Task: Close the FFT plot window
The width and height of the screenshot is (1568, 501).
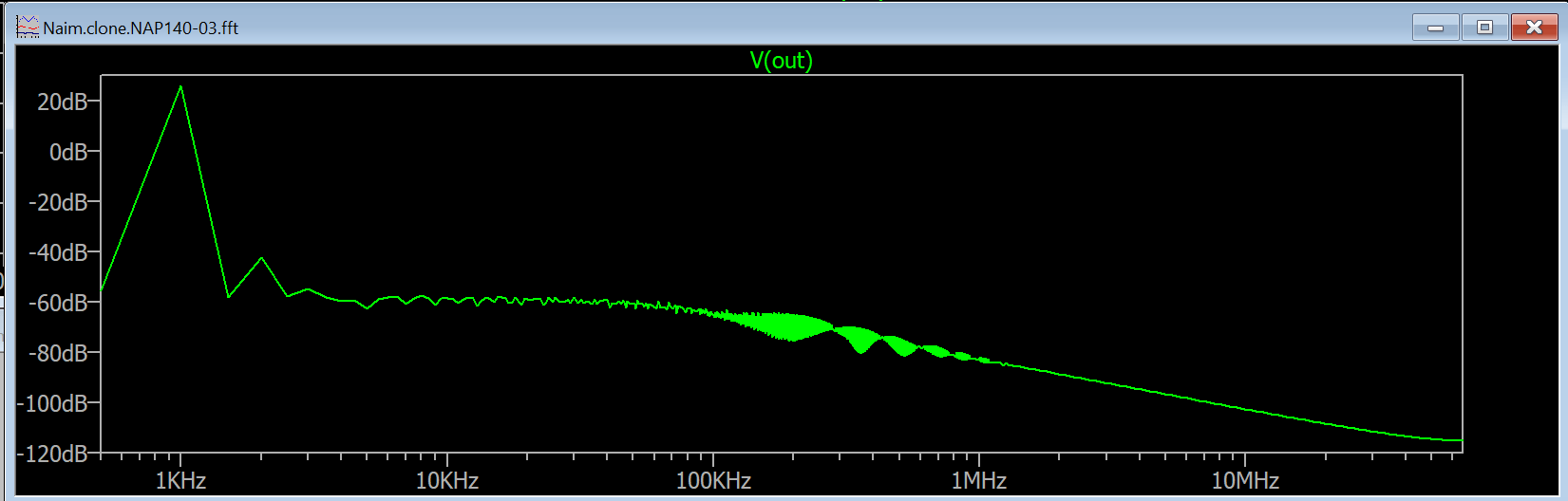Action: click(1534, 28)
